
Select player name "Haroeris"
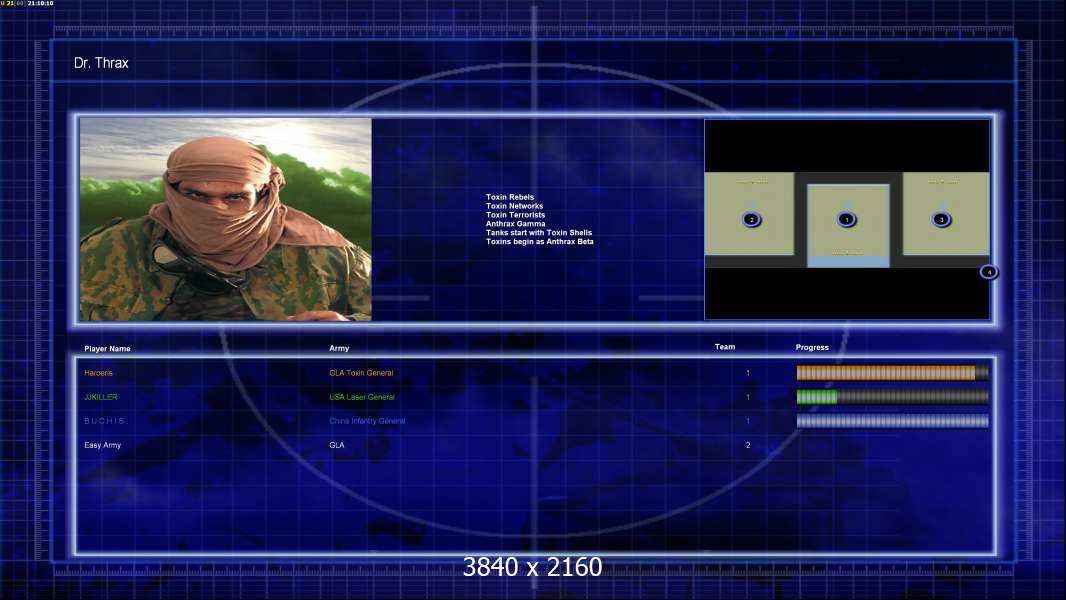(x=99, y=373)
